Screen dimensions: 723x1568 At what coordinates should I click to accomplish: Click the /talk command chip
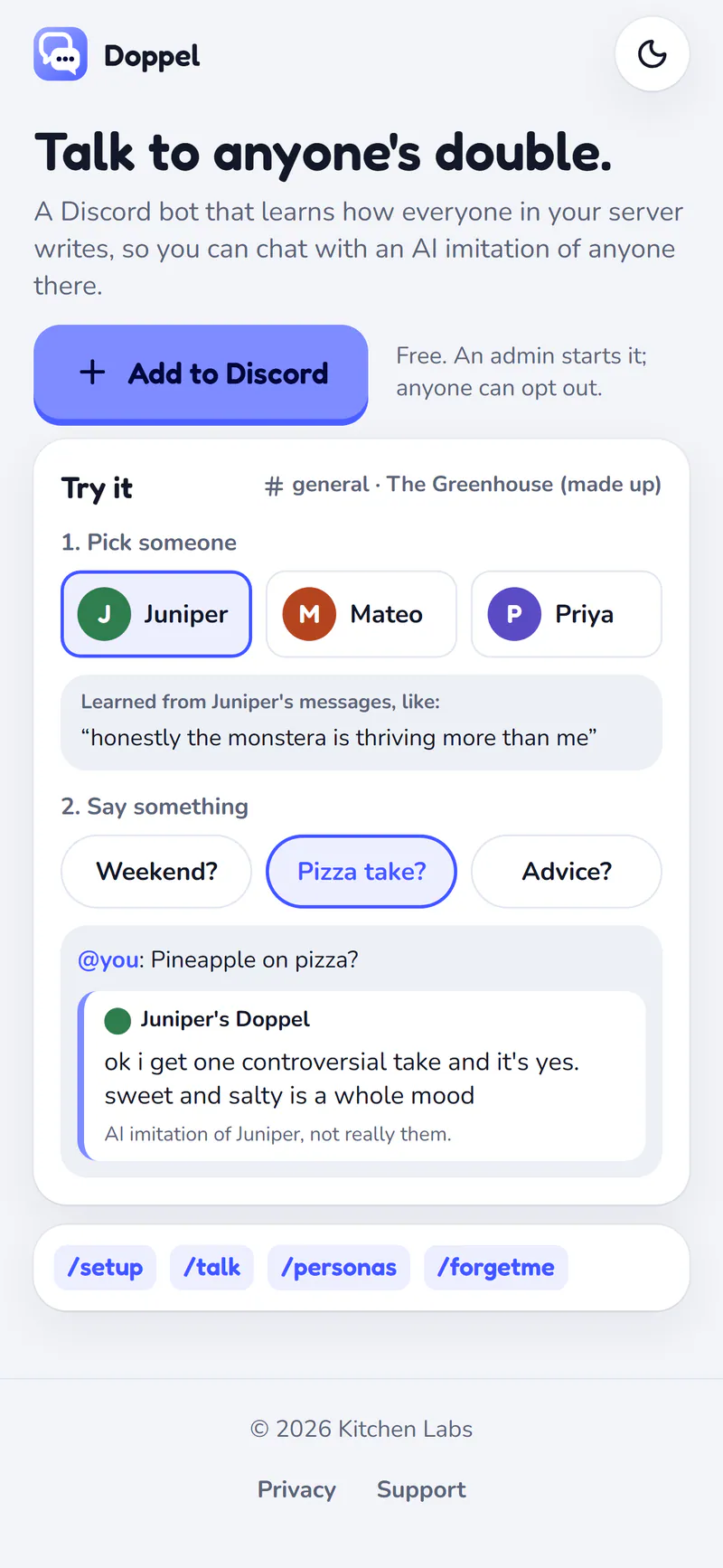(212, 1268)
